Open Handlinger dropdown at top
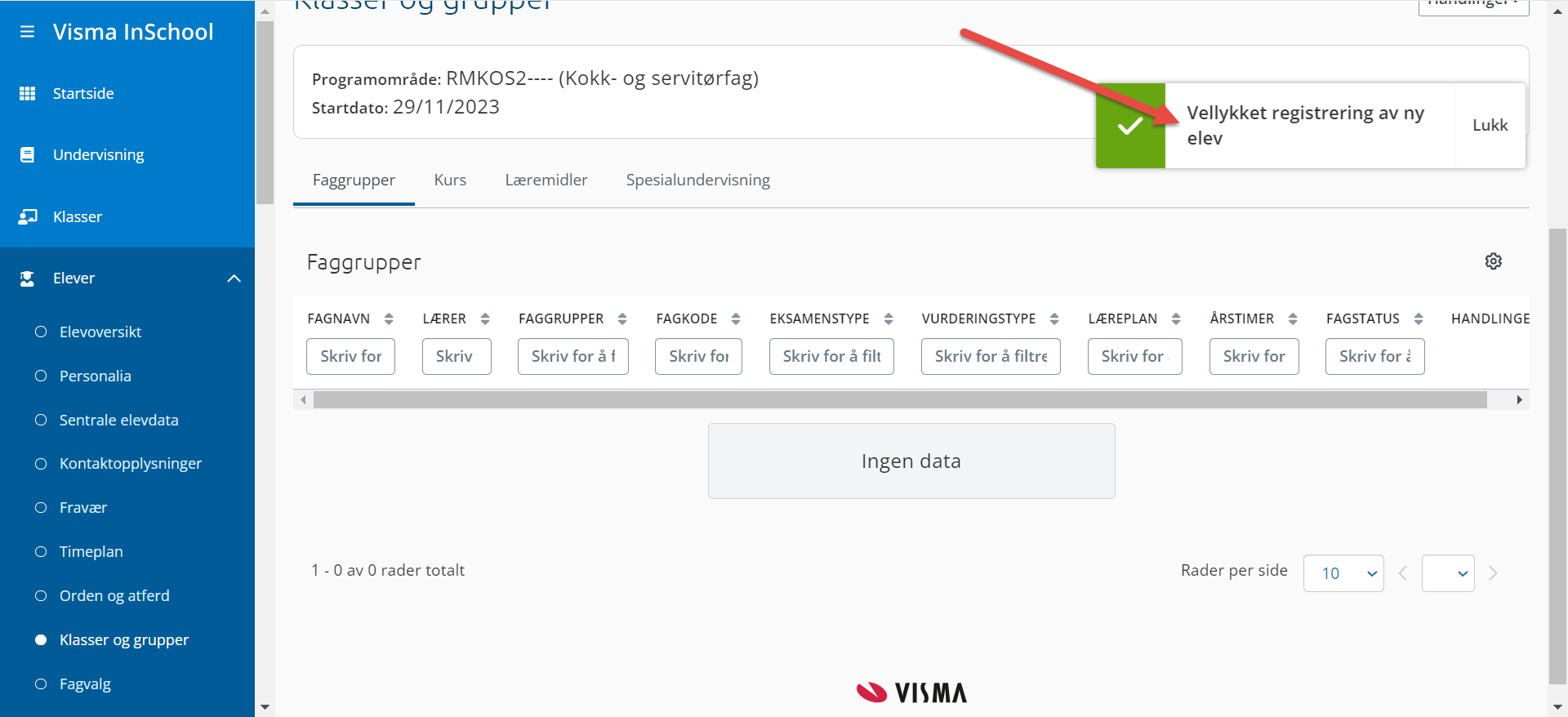Image resolution: width=1568 pixels, height=717 pixels. click(x=1473, y=7)
